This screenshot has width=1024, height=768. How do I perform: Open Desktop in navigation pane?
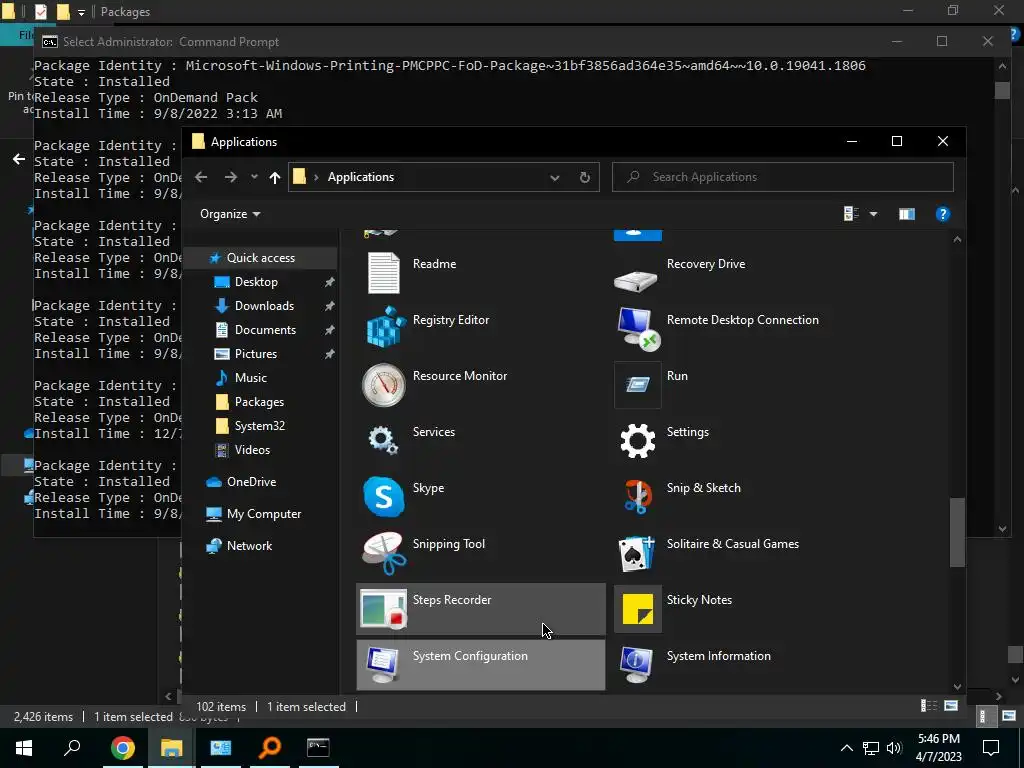256,282
